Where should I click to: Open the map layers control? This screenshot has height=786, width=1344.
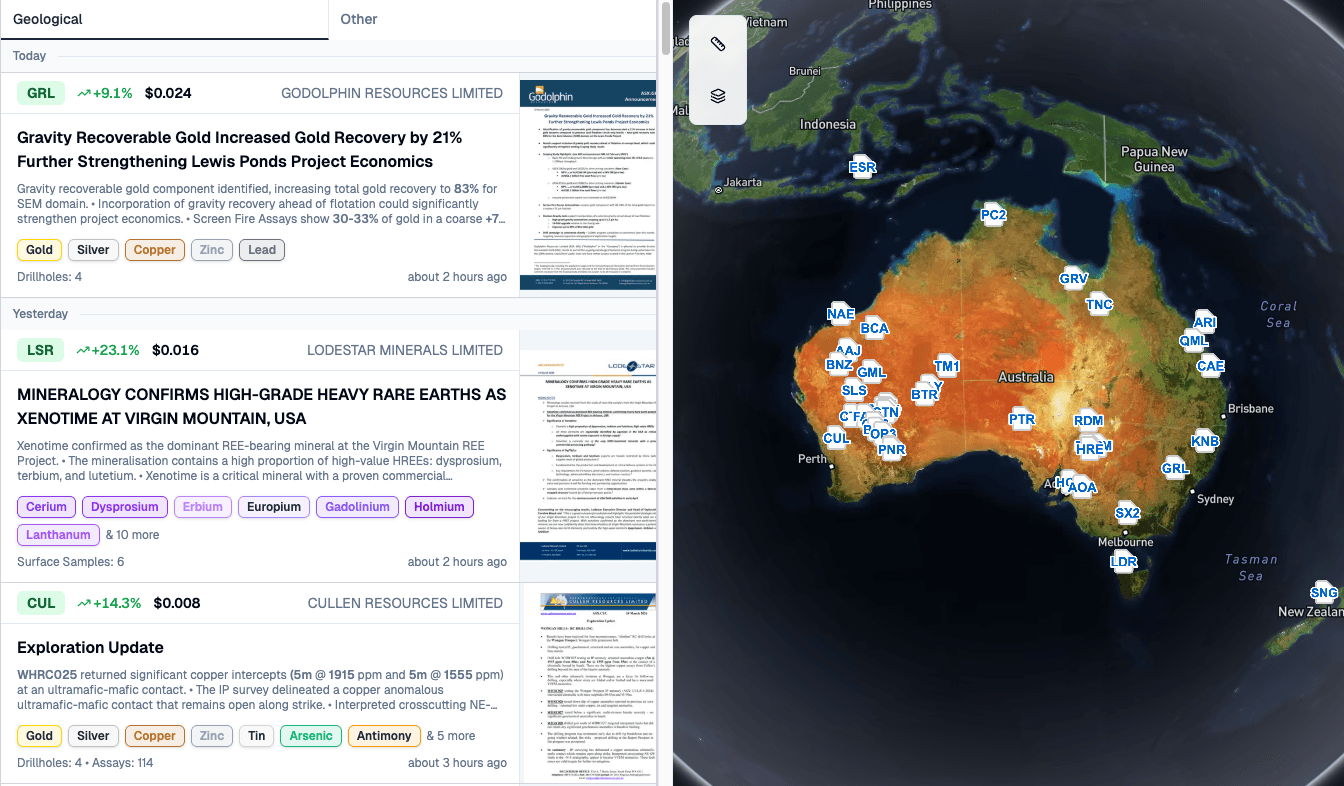[x=717, y=96]
